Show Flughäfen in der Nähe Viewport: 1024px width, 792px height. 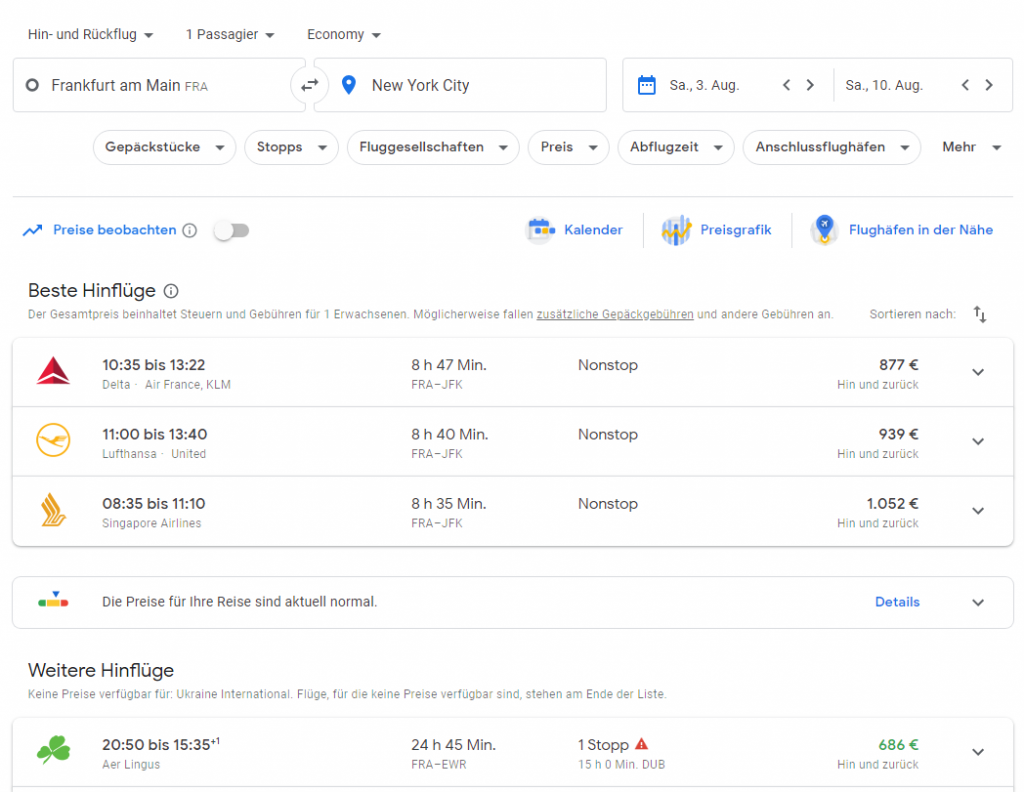[x=903, y=230]
